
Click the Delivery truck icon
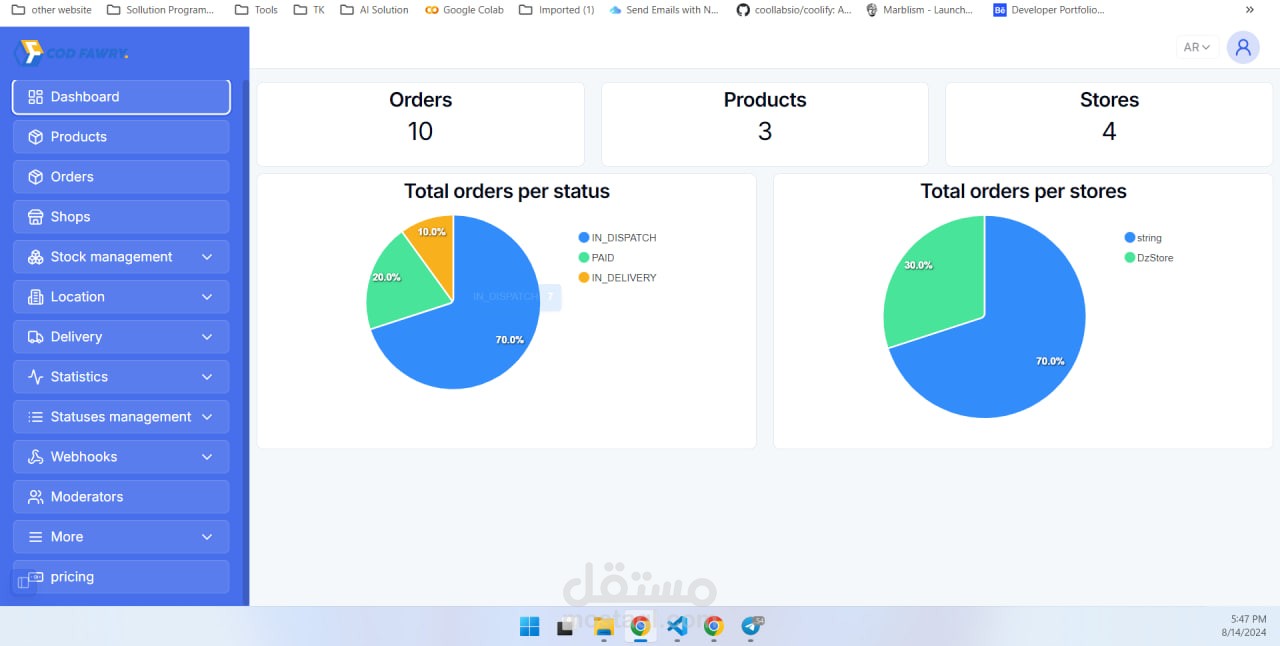point(35,337)
